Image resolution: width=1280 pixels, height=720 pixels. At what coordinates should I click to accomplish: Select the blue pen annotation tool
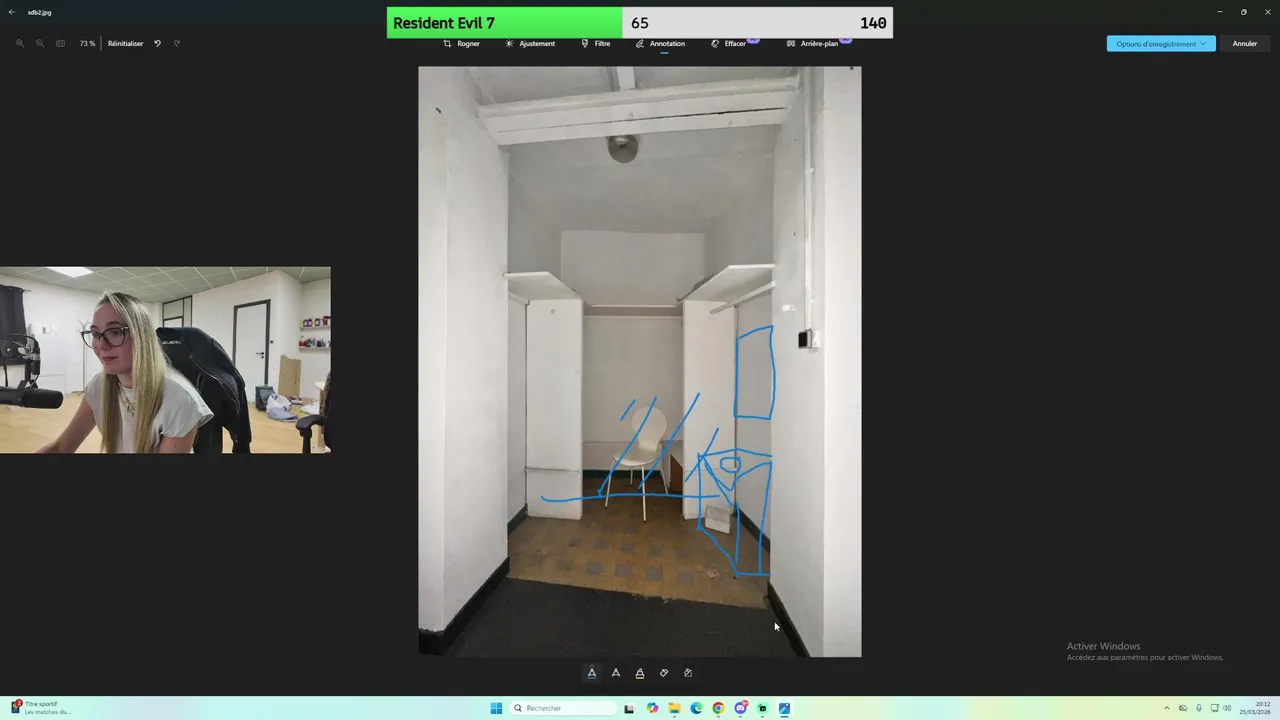592,673
